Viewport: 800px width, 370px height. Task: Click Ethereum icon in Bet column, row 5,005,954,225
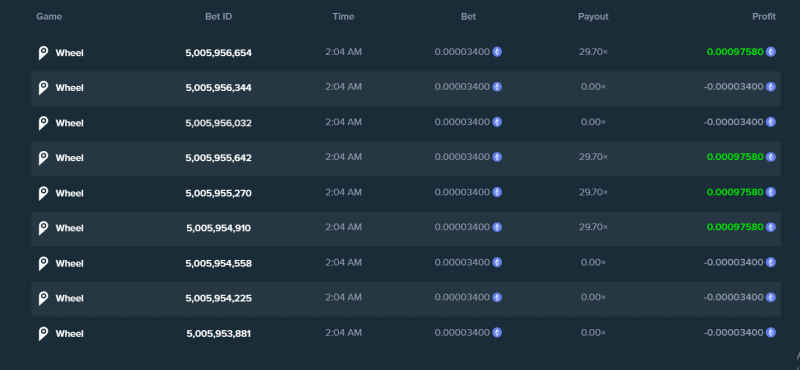click(497, 297)
